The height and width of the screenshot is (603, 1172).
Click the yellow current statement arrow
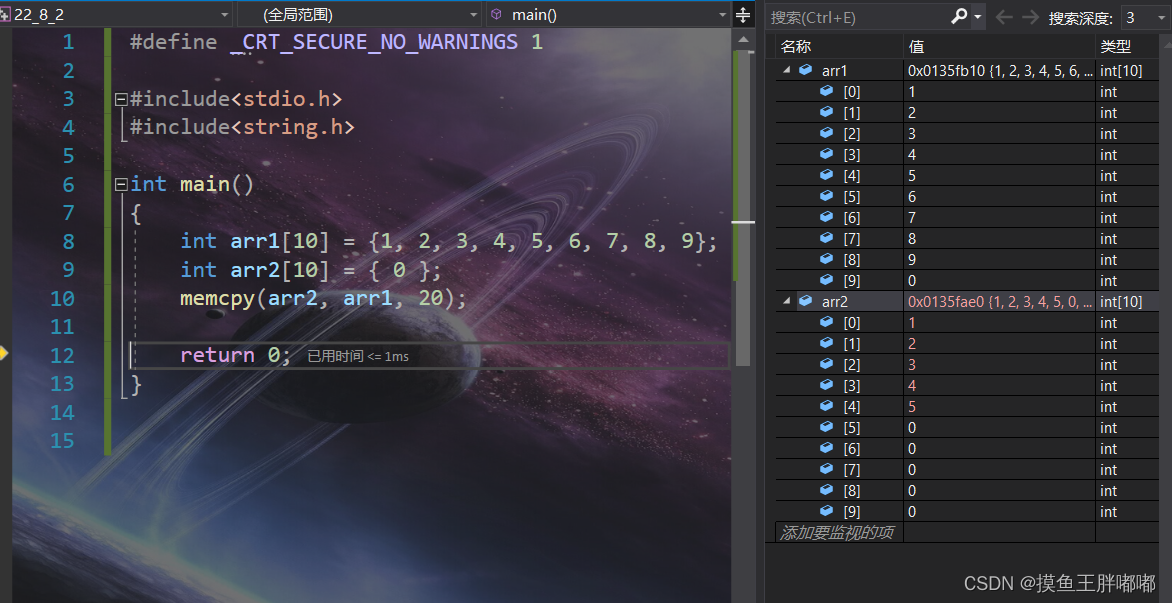(4, 353)
